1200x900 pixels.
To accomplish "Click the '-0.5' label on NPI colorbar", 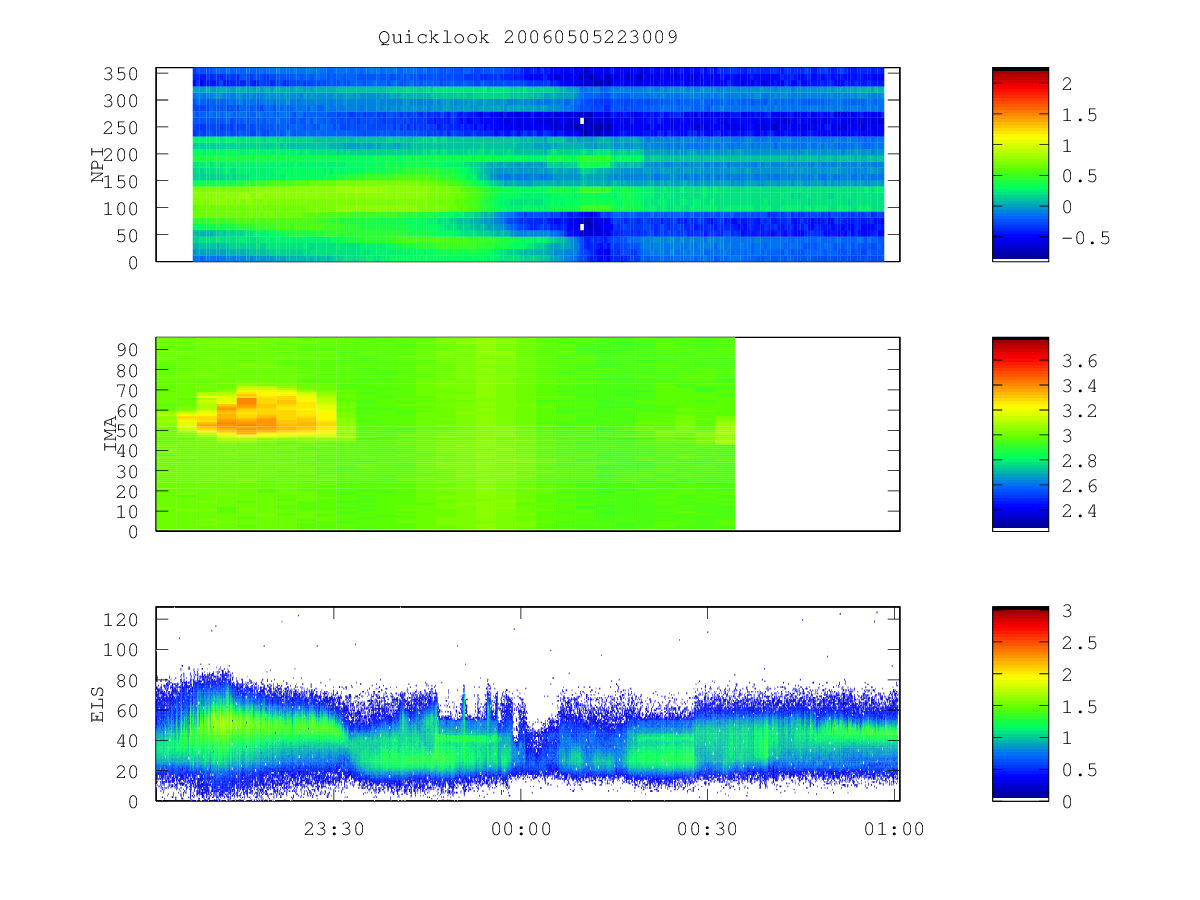I will [x=1086, y=238].
